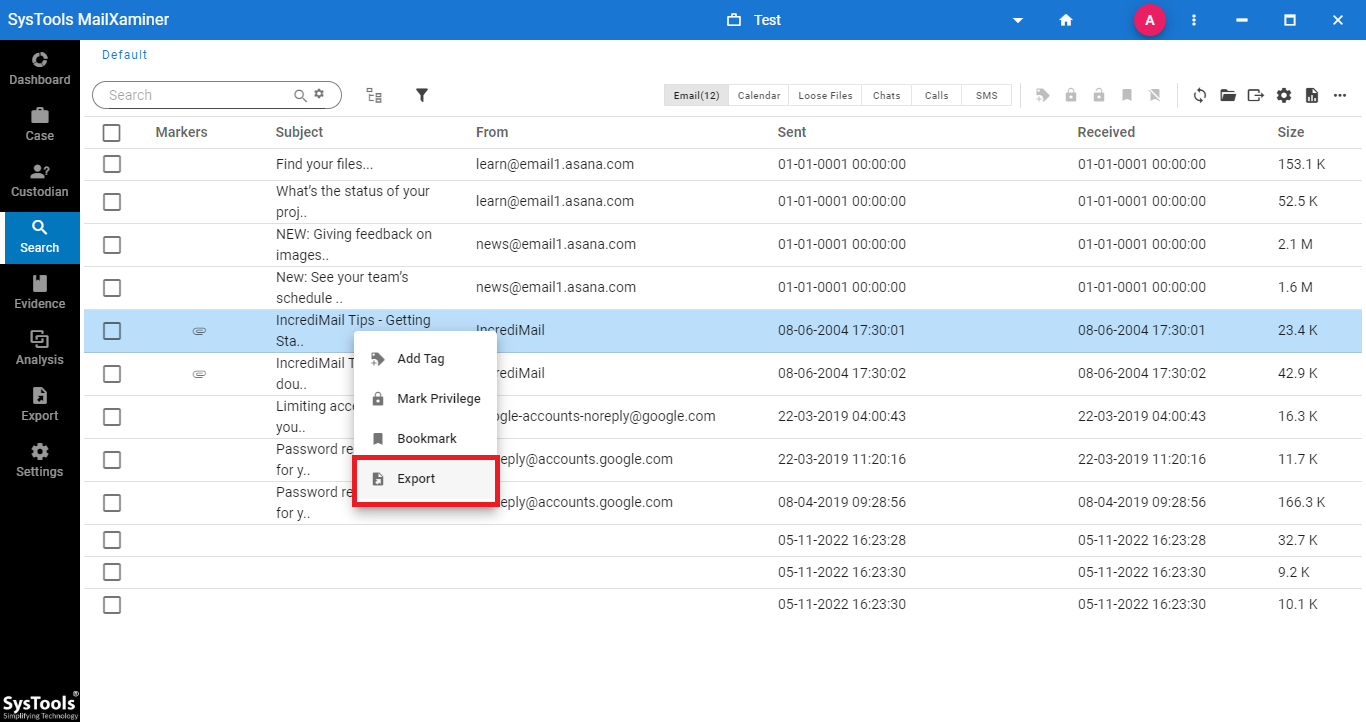Go to the Custodian sidebar item

(x=40, y=180)
